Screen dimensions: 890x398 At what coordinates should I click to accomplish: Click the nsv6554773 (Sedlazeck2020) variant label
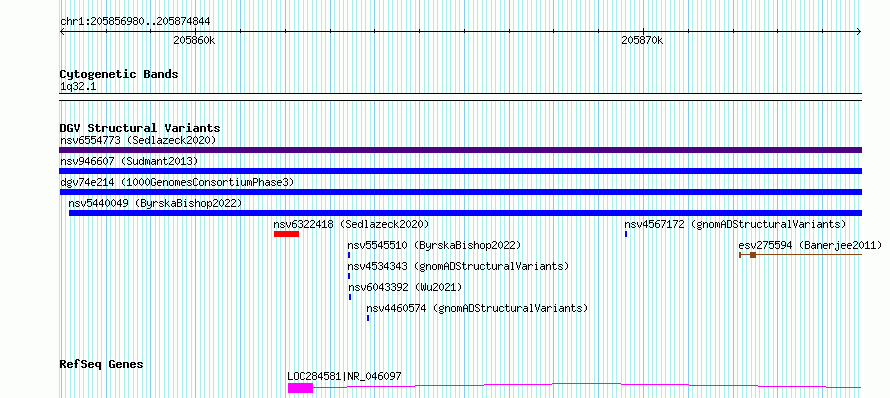click(x=138, y=140)
